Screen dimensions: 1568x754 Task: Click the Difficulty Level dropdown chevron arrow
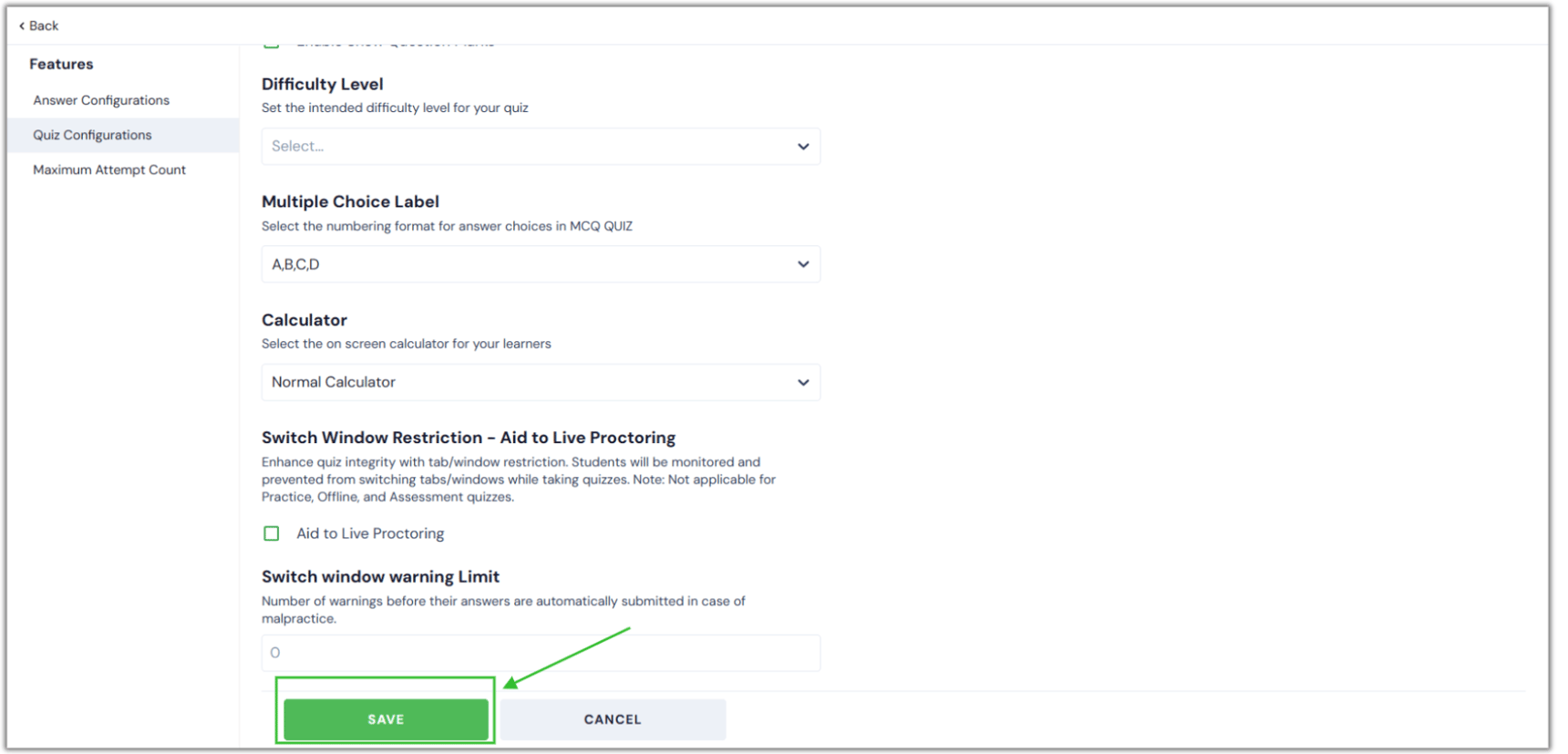click(803, 147)
